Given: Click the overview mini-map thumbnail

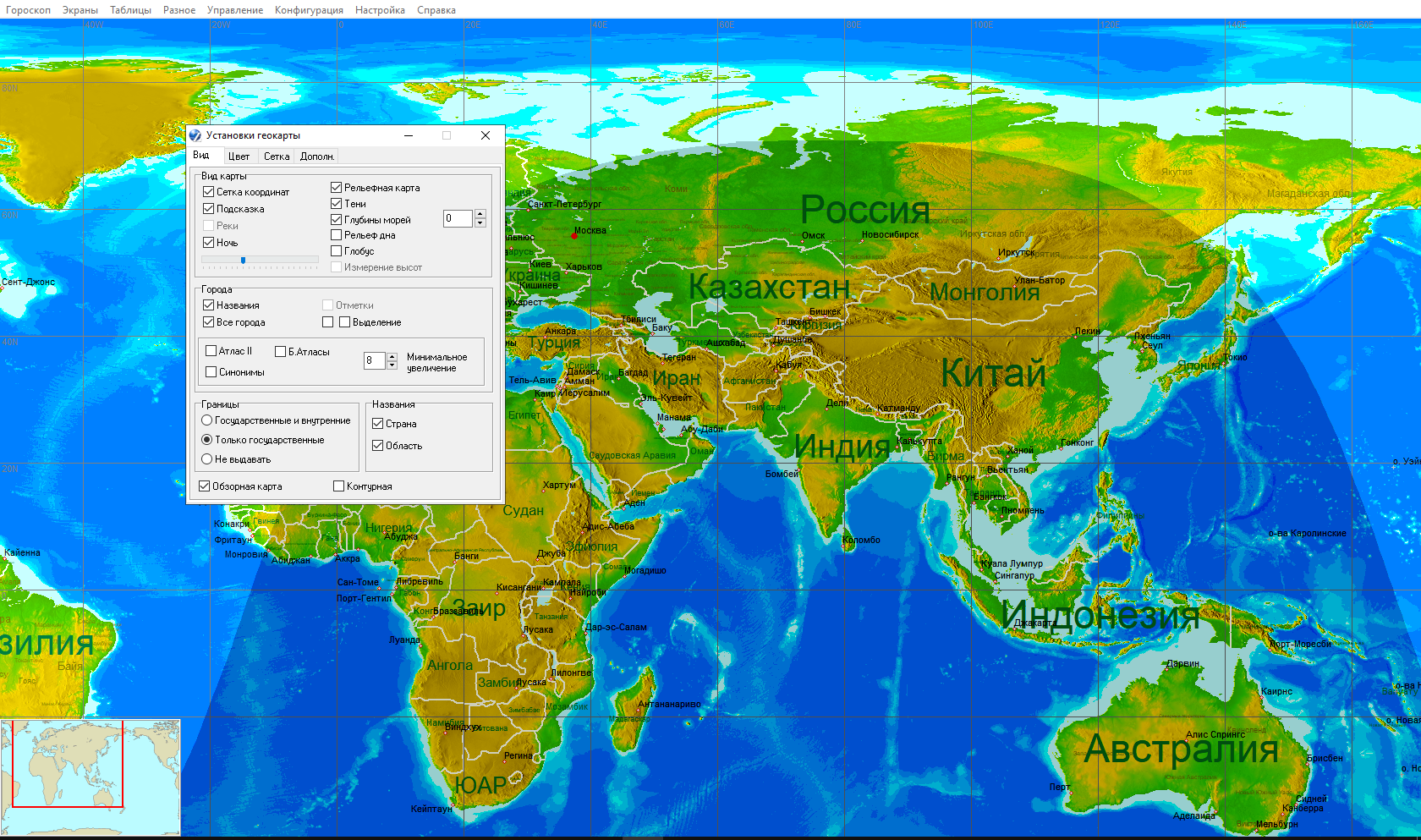Looking at the screenshot, I should coord(91,777).
